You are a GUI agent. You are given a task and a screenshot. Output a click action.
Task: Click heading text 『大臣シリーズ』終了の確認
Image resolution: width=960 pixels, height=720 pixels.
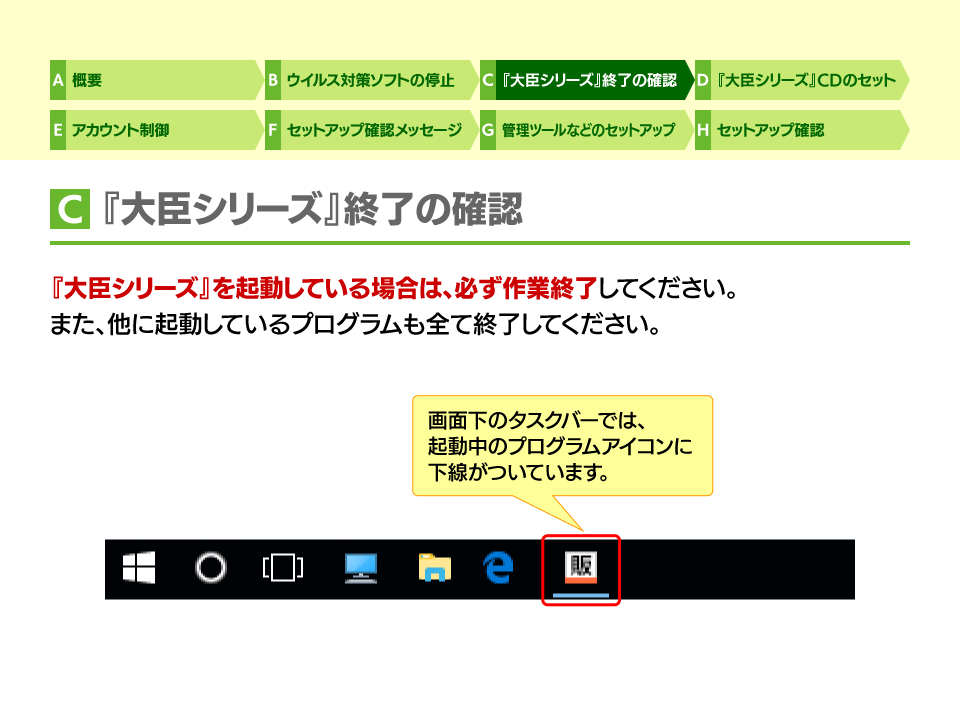click(x=313, y=209)
